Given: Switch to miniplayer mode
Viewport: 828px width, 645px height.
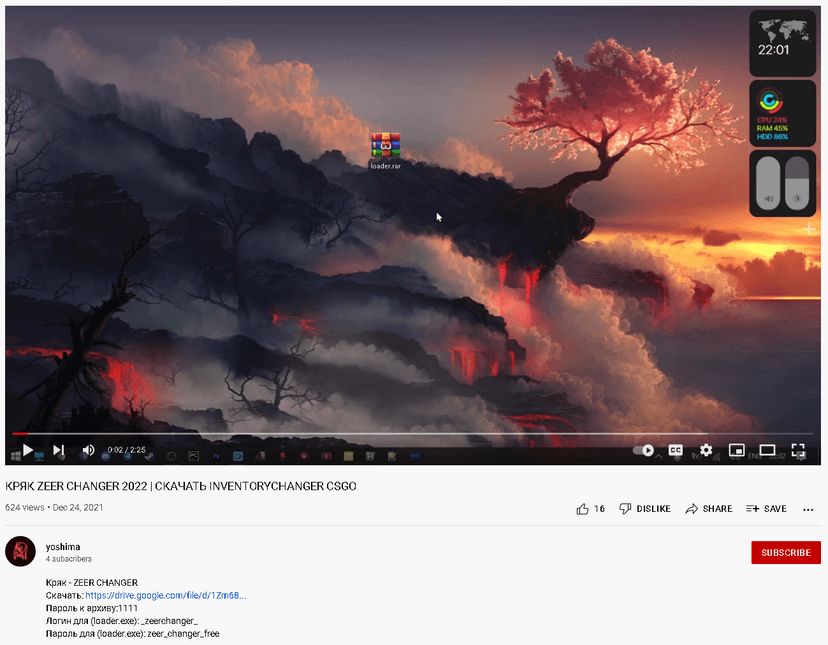Looking at the screenshot, I should click(x=737, y=450).
